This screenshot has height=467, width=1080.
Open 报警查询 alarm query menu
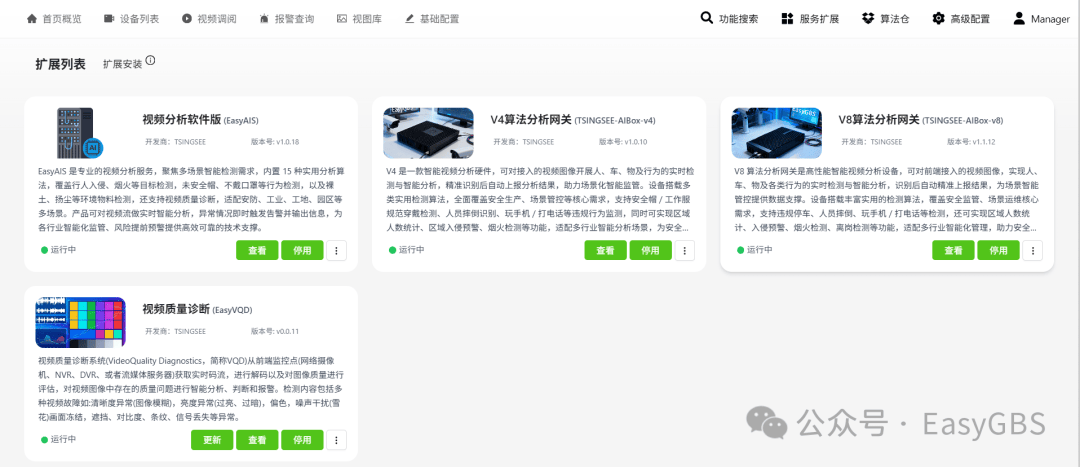tap(287, 19)
